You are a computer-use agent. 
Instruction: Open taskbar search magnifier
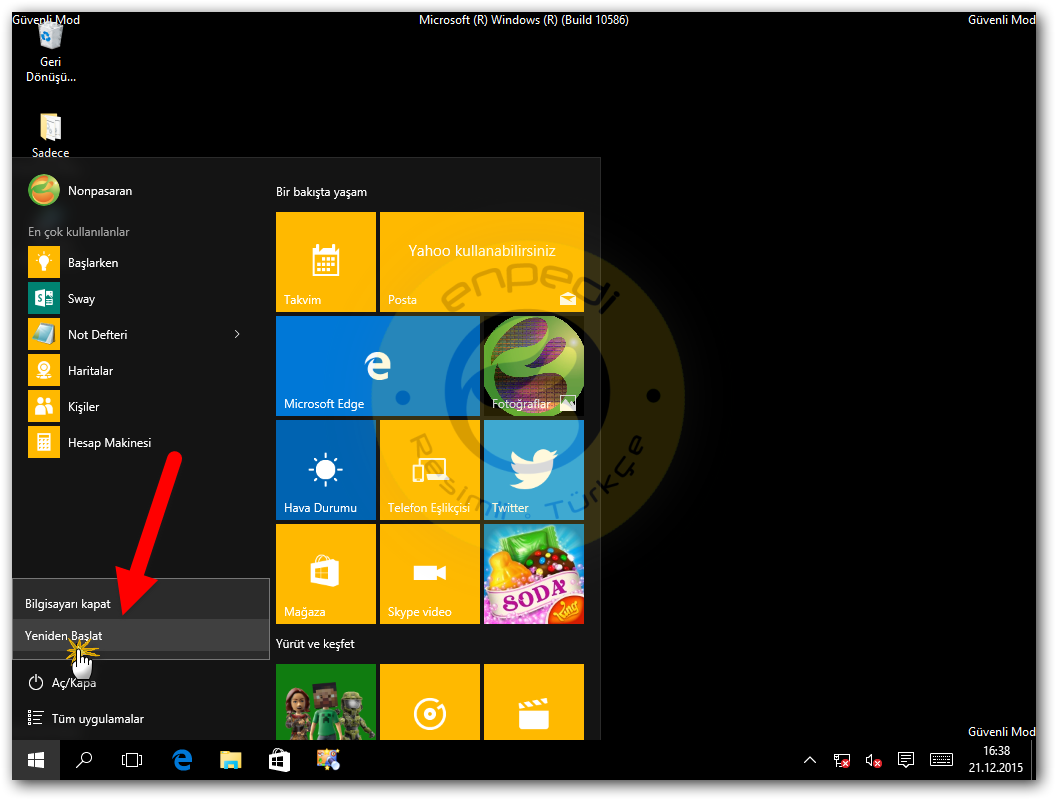point(84,760)
